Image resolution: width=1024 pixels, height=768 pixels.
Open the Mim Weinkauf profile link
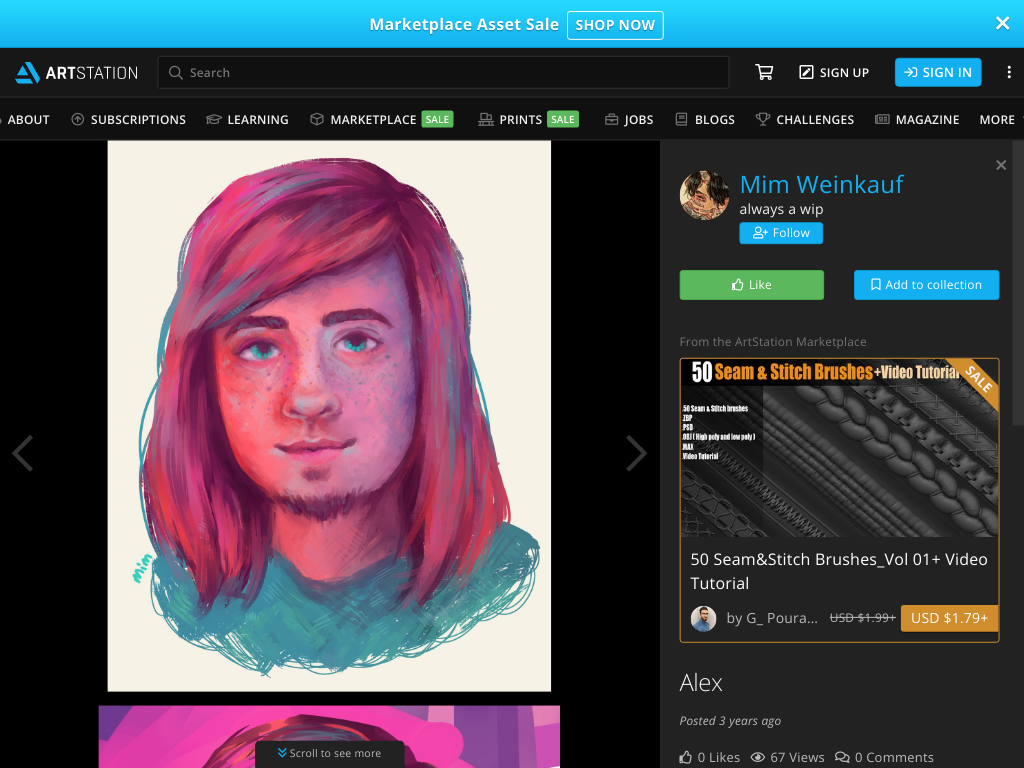pos(821,185)
